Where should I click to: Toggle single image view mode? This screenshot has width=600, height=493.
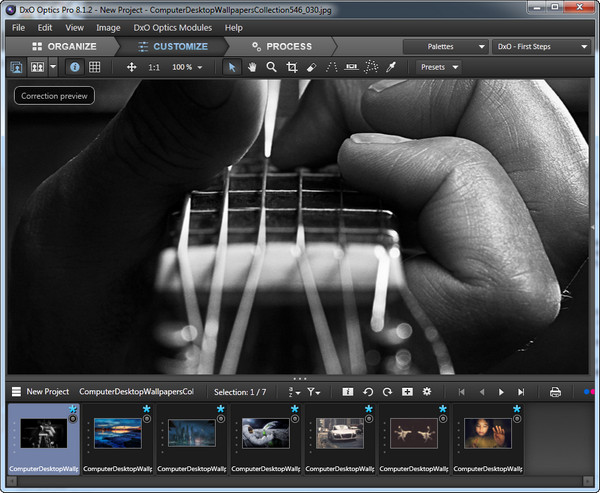click(18, 67)
